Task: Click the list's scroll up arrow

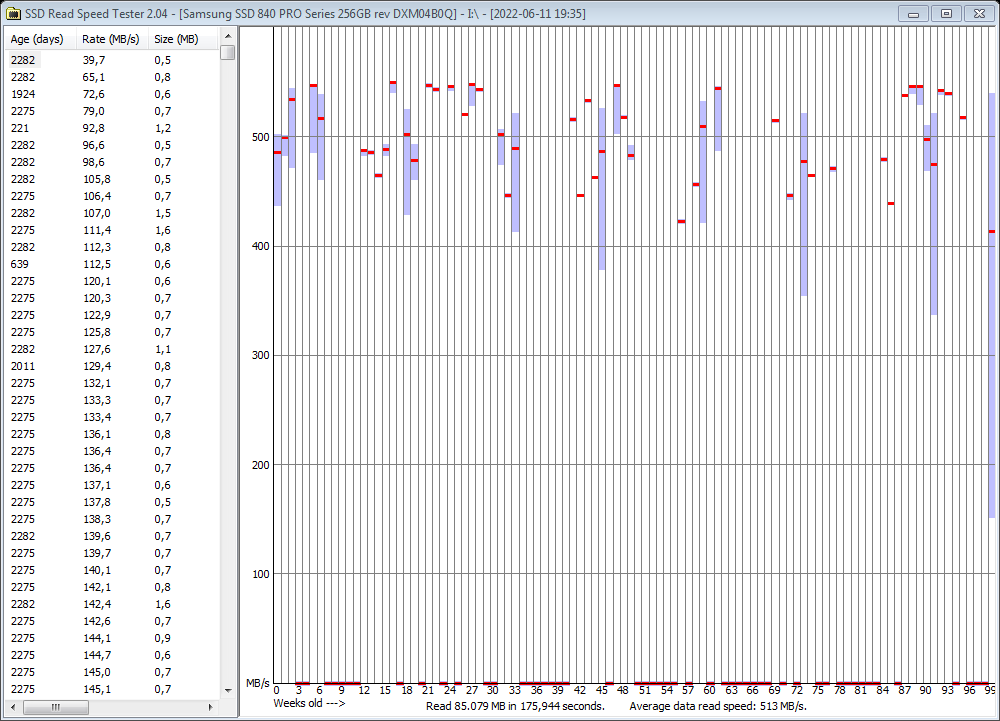Action: (228, 36)
